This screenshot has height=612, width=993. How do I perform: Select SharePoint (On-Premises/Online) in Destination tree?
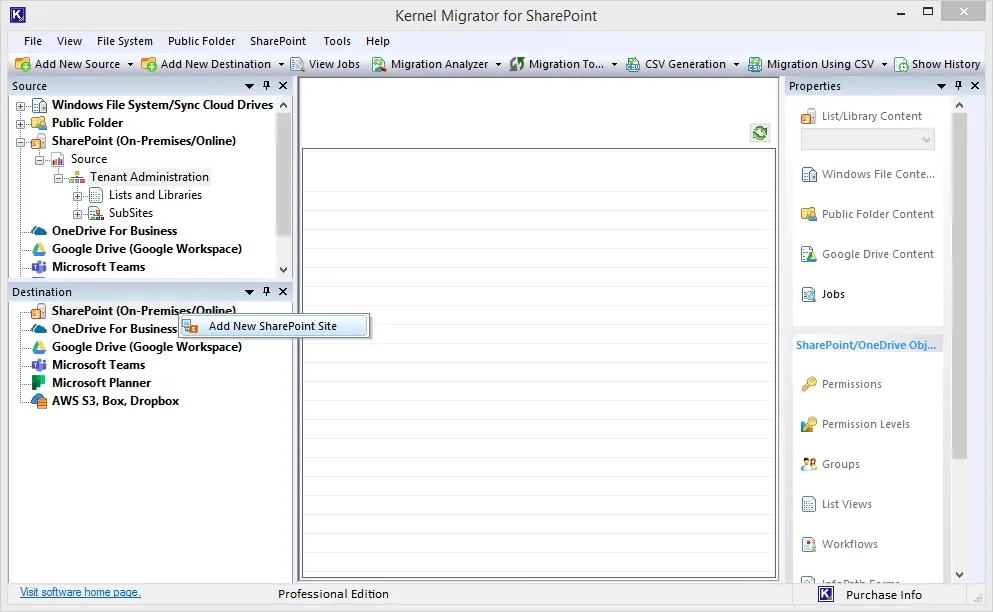pos(144,310)
